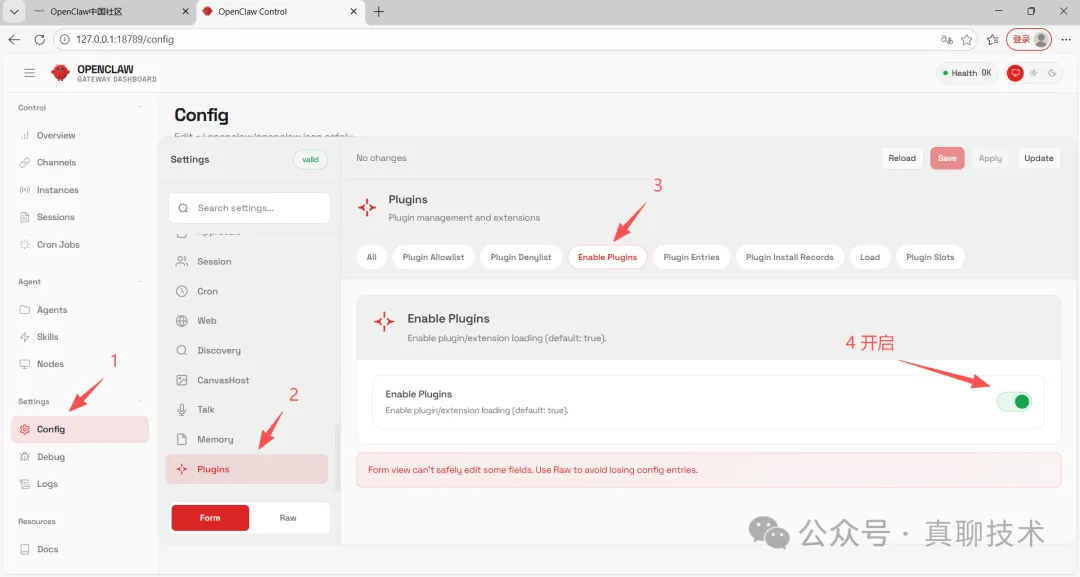Switch to system theme monitor icon

(x=1016, y=73)
